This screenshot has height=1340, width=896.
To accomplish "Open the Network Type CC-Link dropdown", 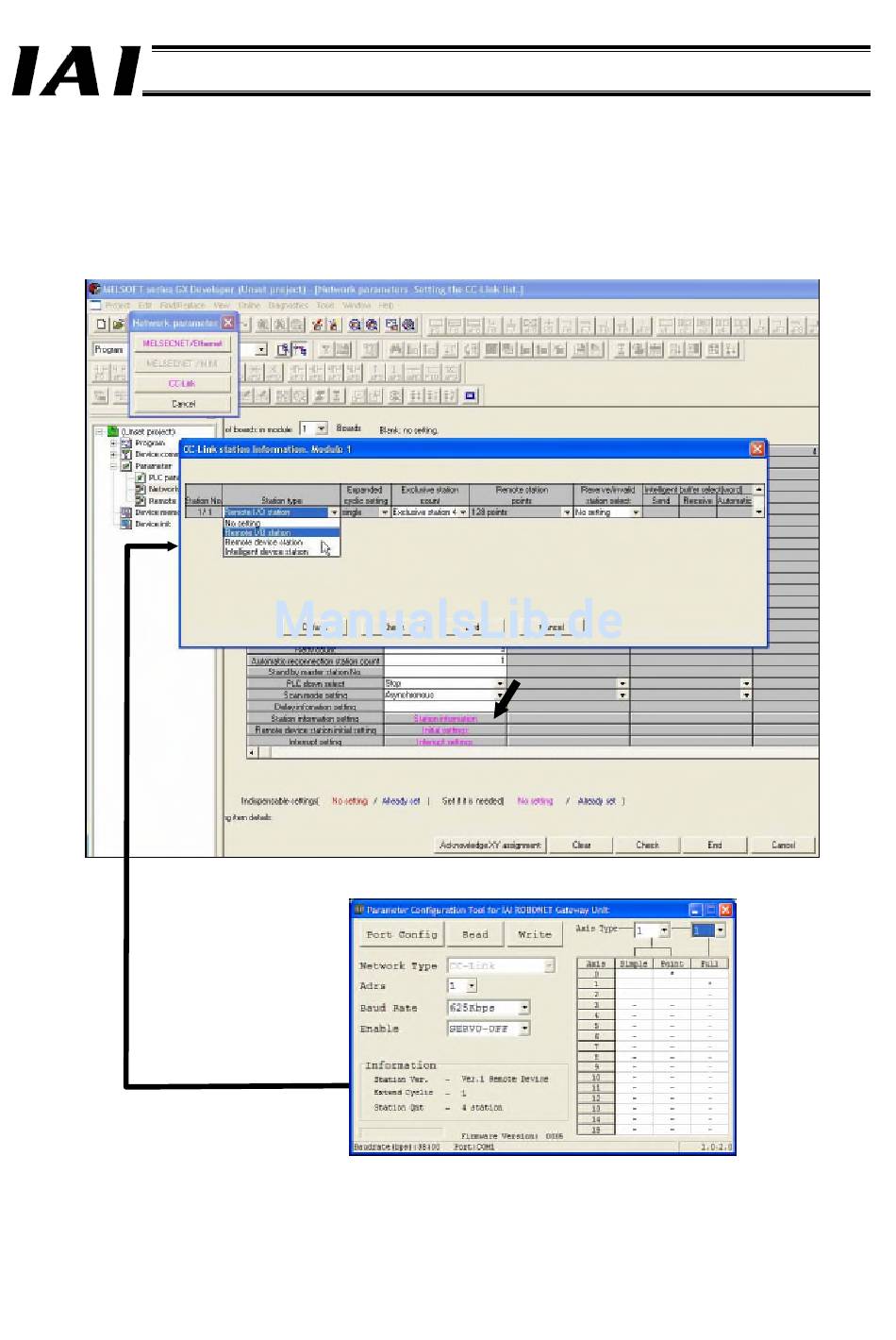I will click(549, 965).
